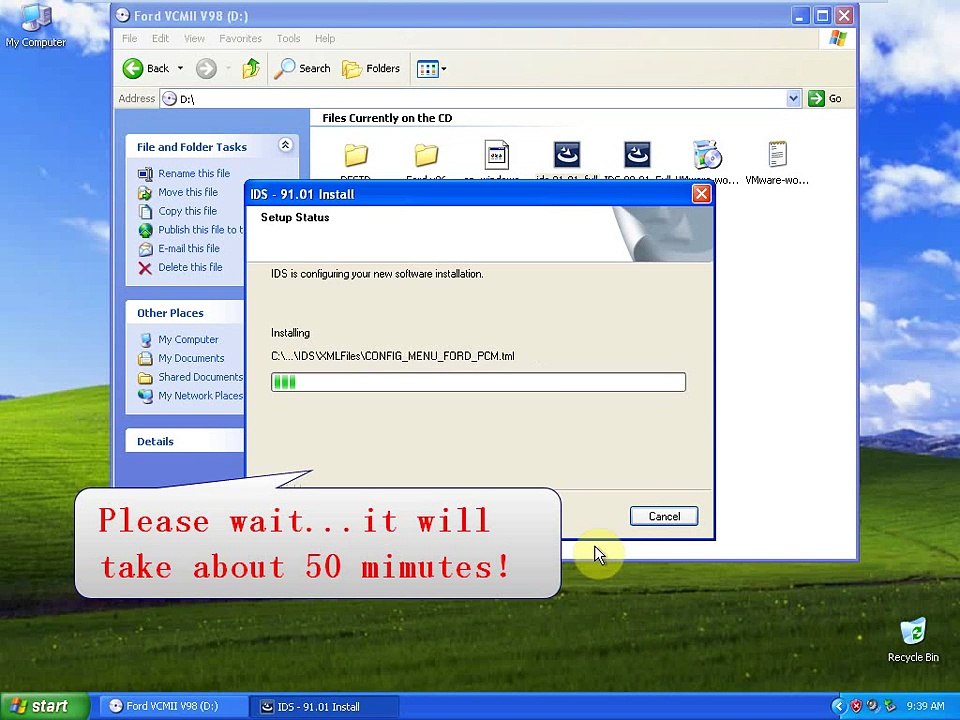Select the second IDS Full installer icon
The image size is (960, 720).
(x=637, y=154)
